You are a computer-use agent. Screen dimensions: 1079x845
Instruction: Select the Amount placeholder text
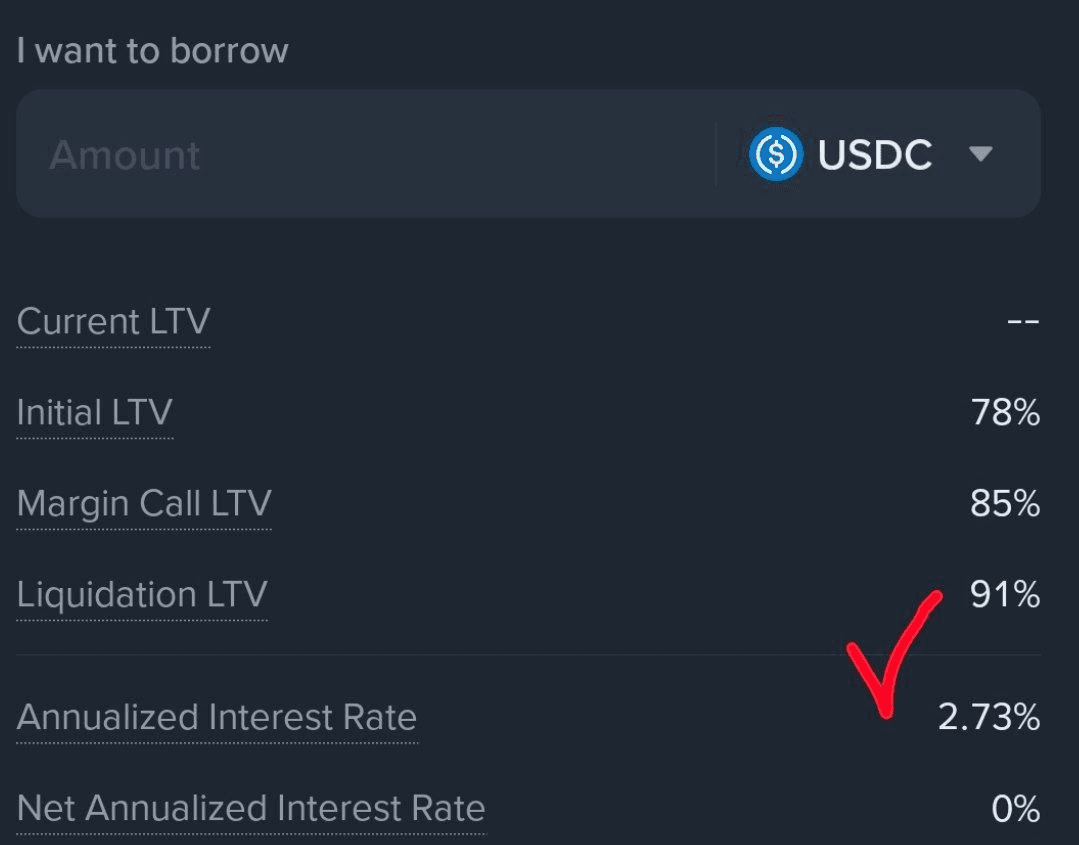point(124,154)
